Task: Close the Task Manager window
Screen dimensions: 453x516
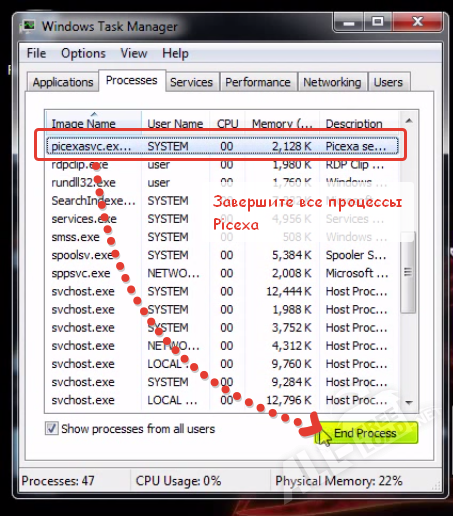Action: point(418,22)
